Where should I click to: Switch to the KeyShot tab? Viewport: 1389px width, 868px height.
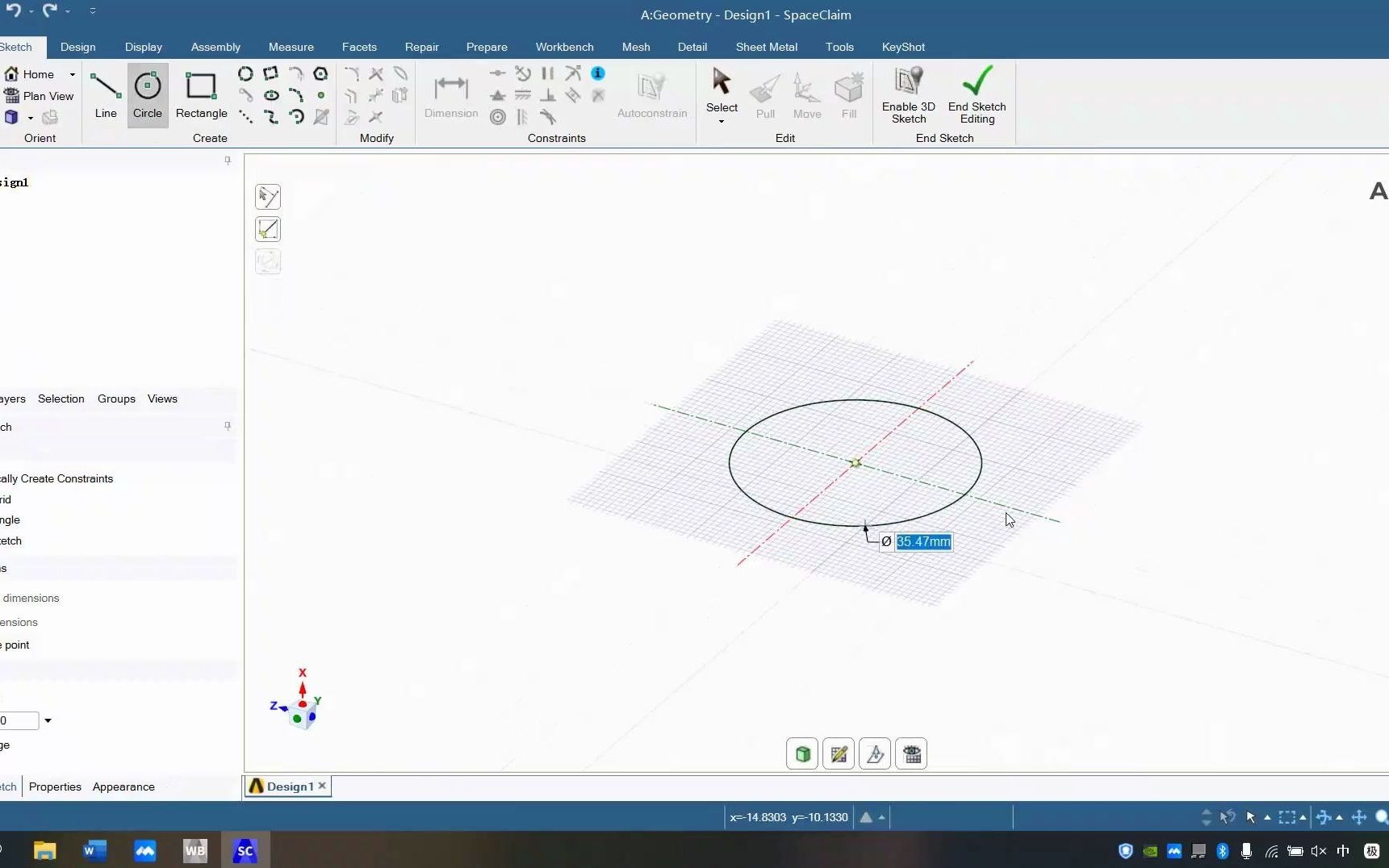903,47
